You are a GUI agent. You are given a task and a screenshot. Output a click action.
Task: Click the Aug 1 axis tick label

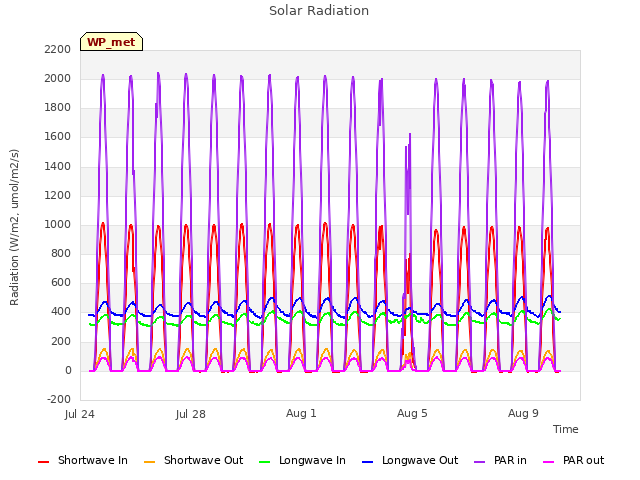coord(301,413)
